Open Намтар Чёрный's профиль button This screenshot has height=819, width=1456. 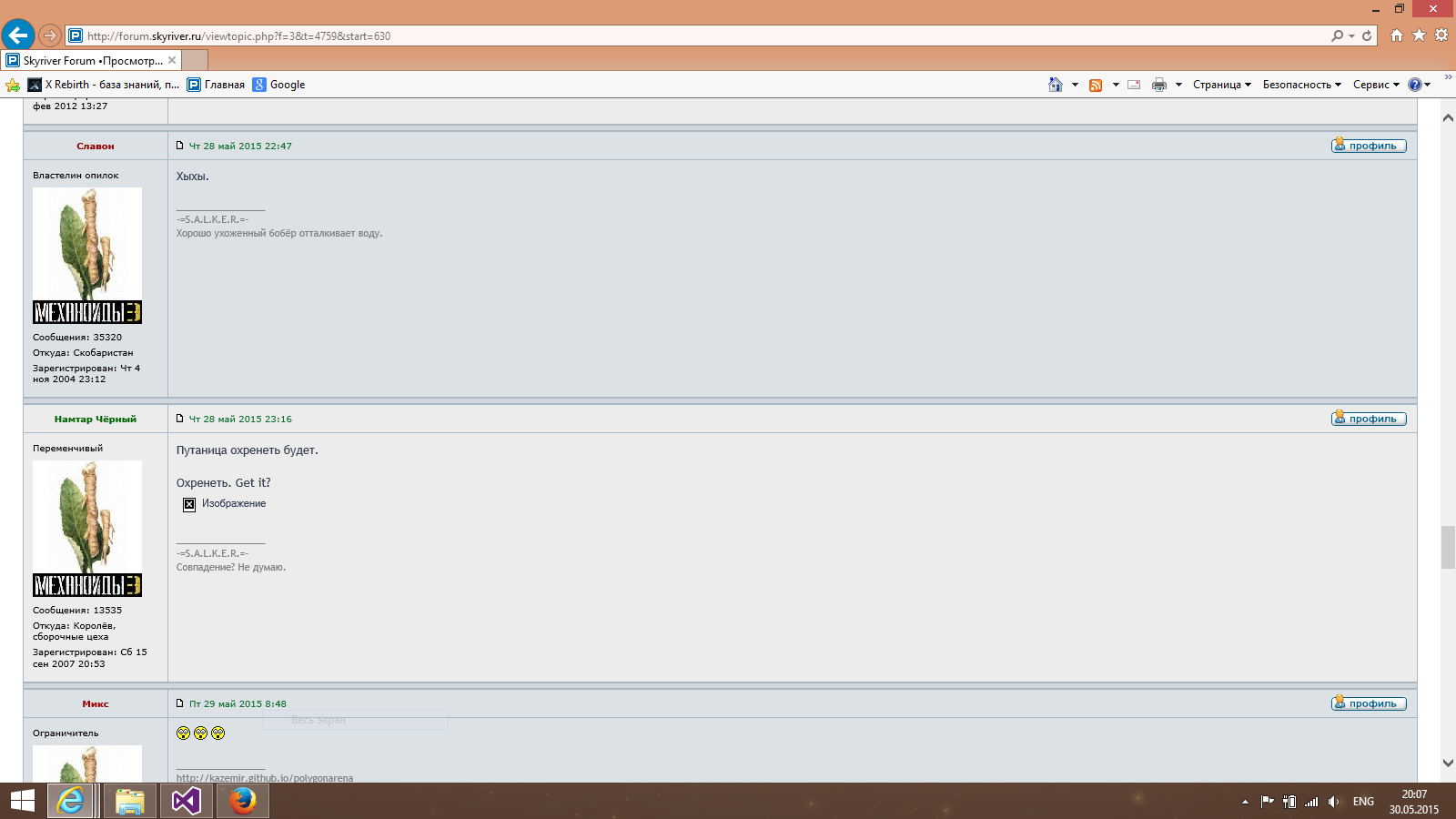pyautogui.click(x=1369, y=419)
